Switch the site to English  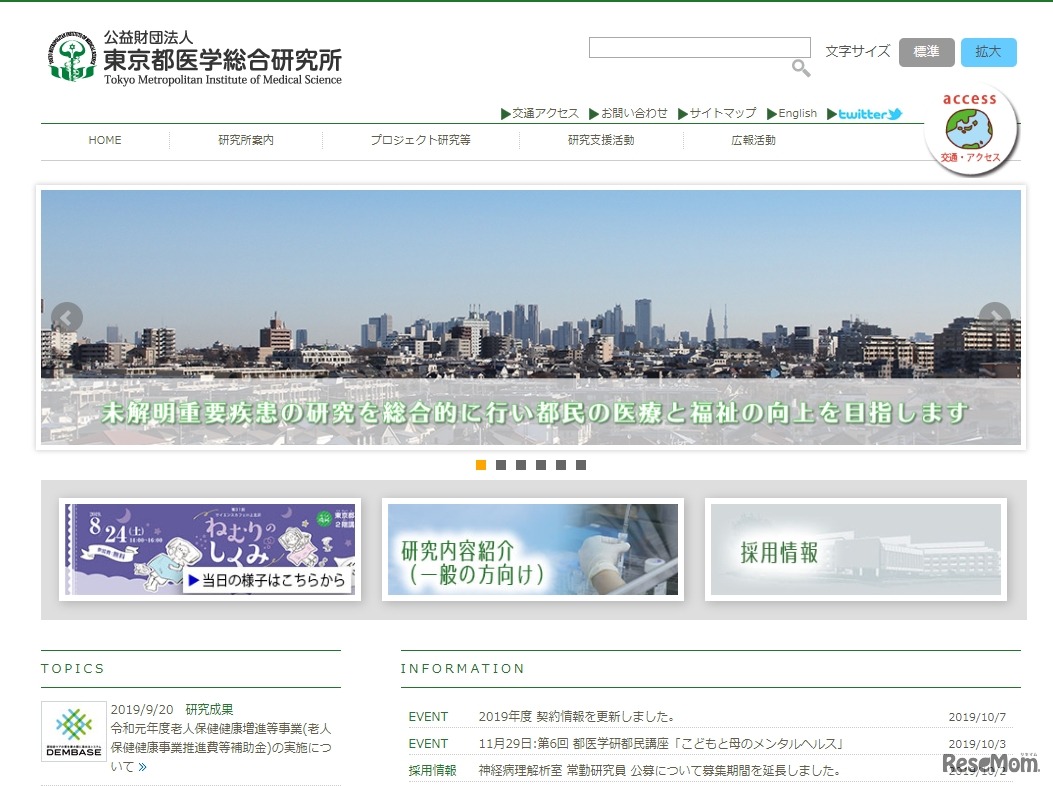pos(791,114)
